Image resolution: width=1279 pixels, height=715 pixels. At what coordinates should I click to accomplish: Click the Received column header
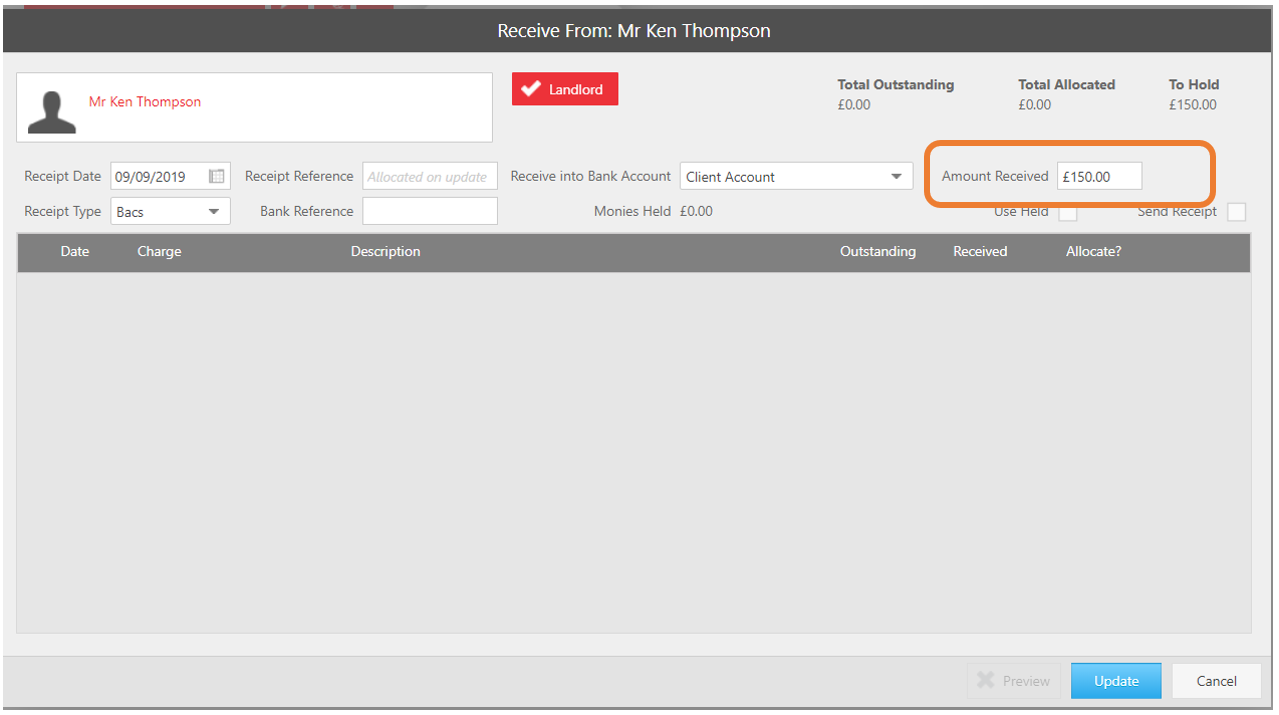pyautogui.click(x=980, y=252)
